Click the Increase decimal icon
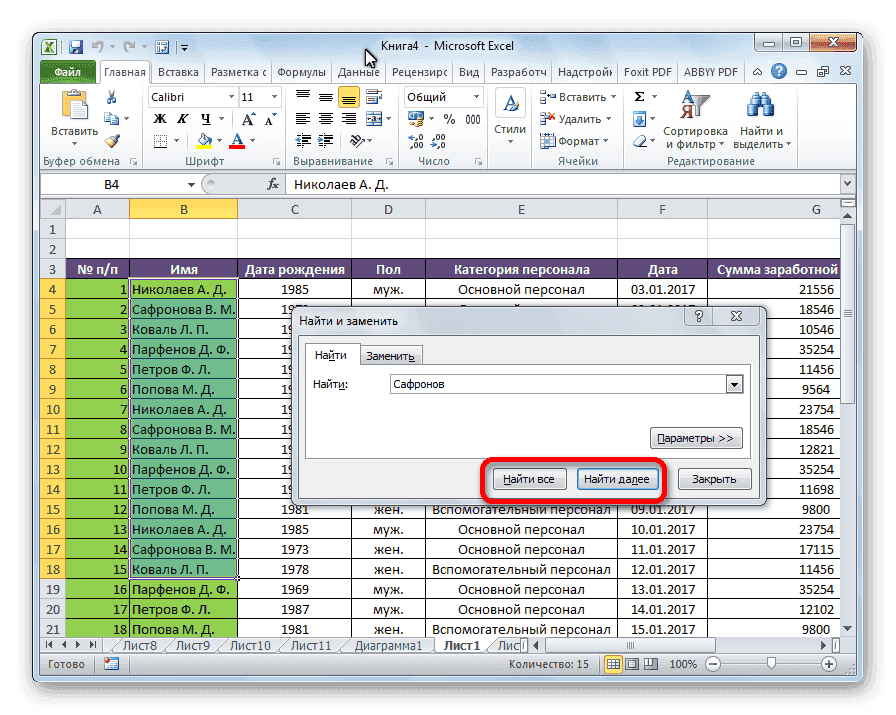896x715 pixels. click(417, 141)
